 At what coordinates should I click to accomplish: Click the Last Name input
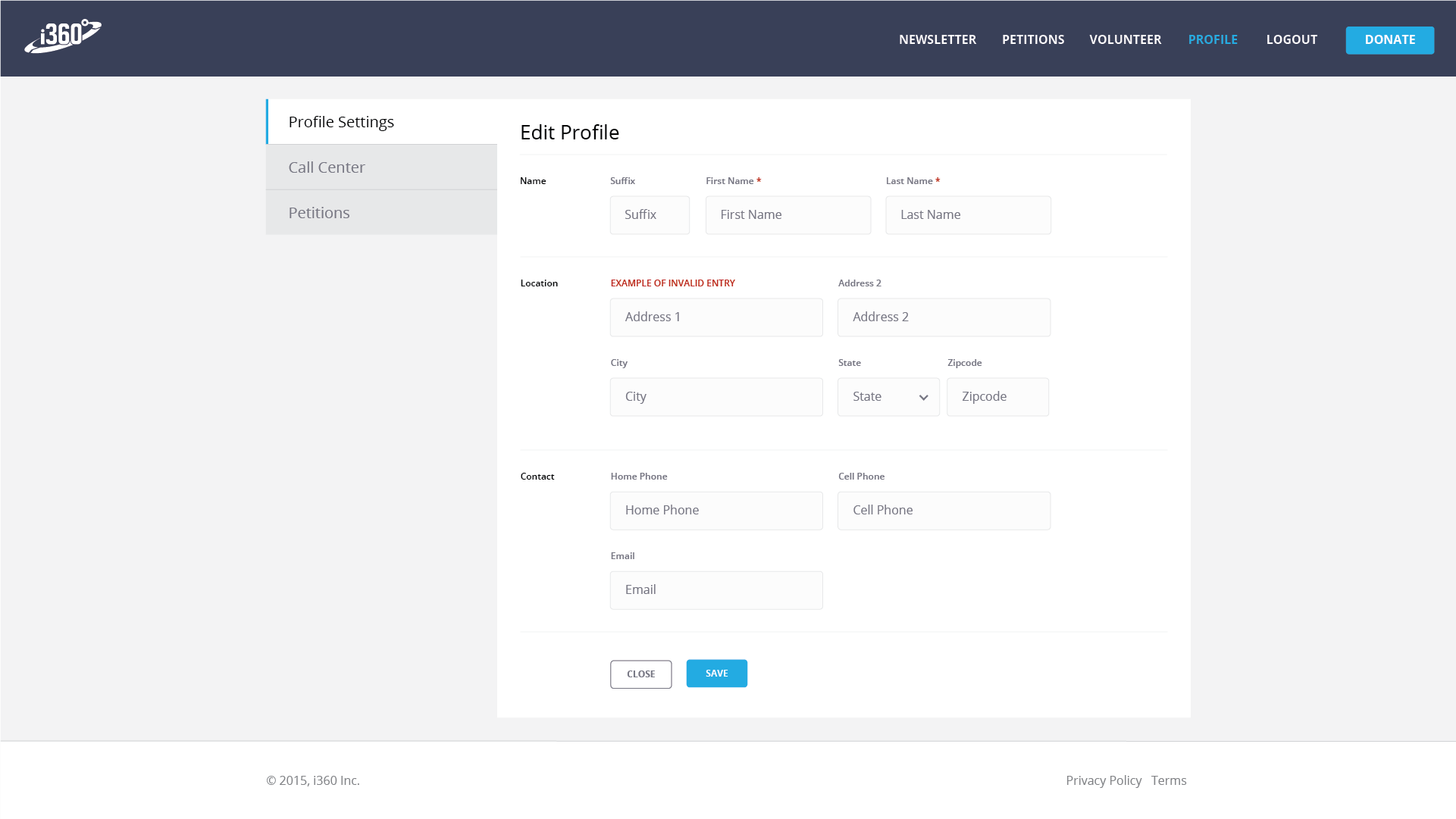968,215
